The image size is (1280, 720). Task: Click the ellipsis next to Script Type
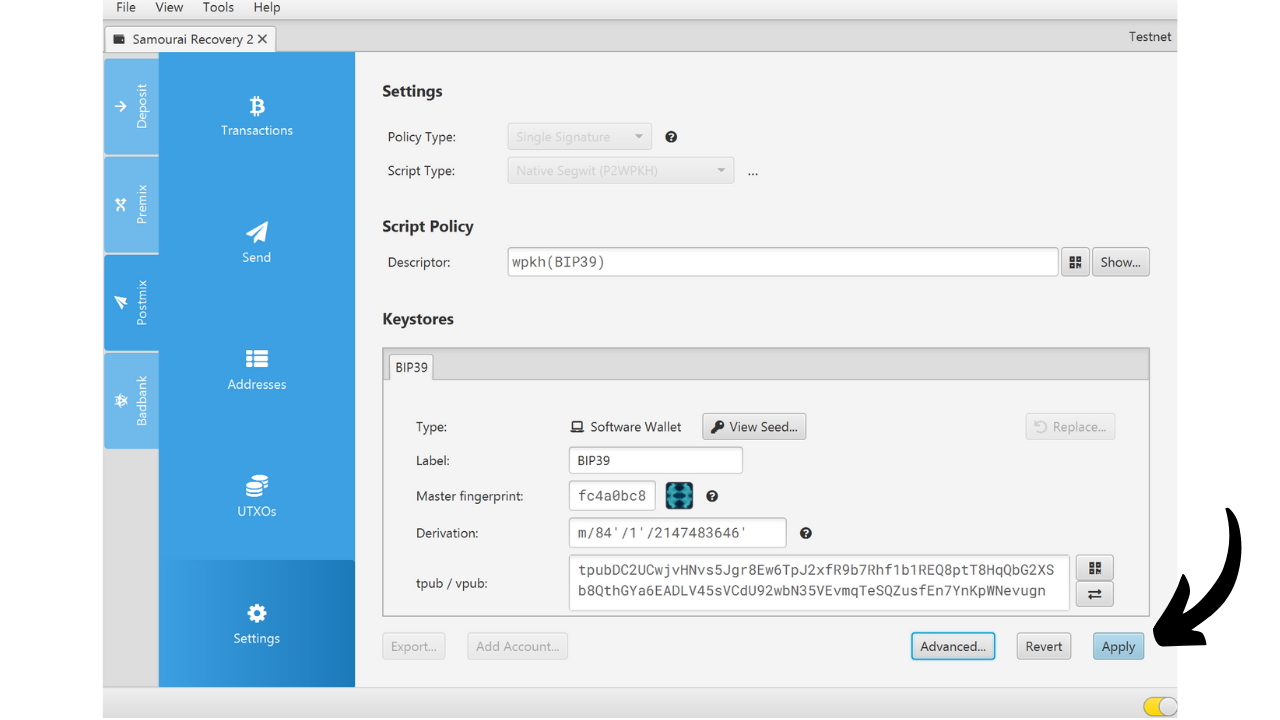[x=753, y=172]
